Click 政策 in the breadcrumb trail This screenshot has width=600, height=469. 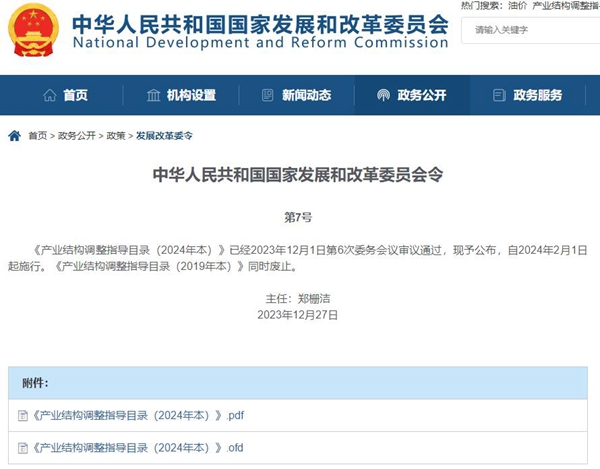coord(116,135)
